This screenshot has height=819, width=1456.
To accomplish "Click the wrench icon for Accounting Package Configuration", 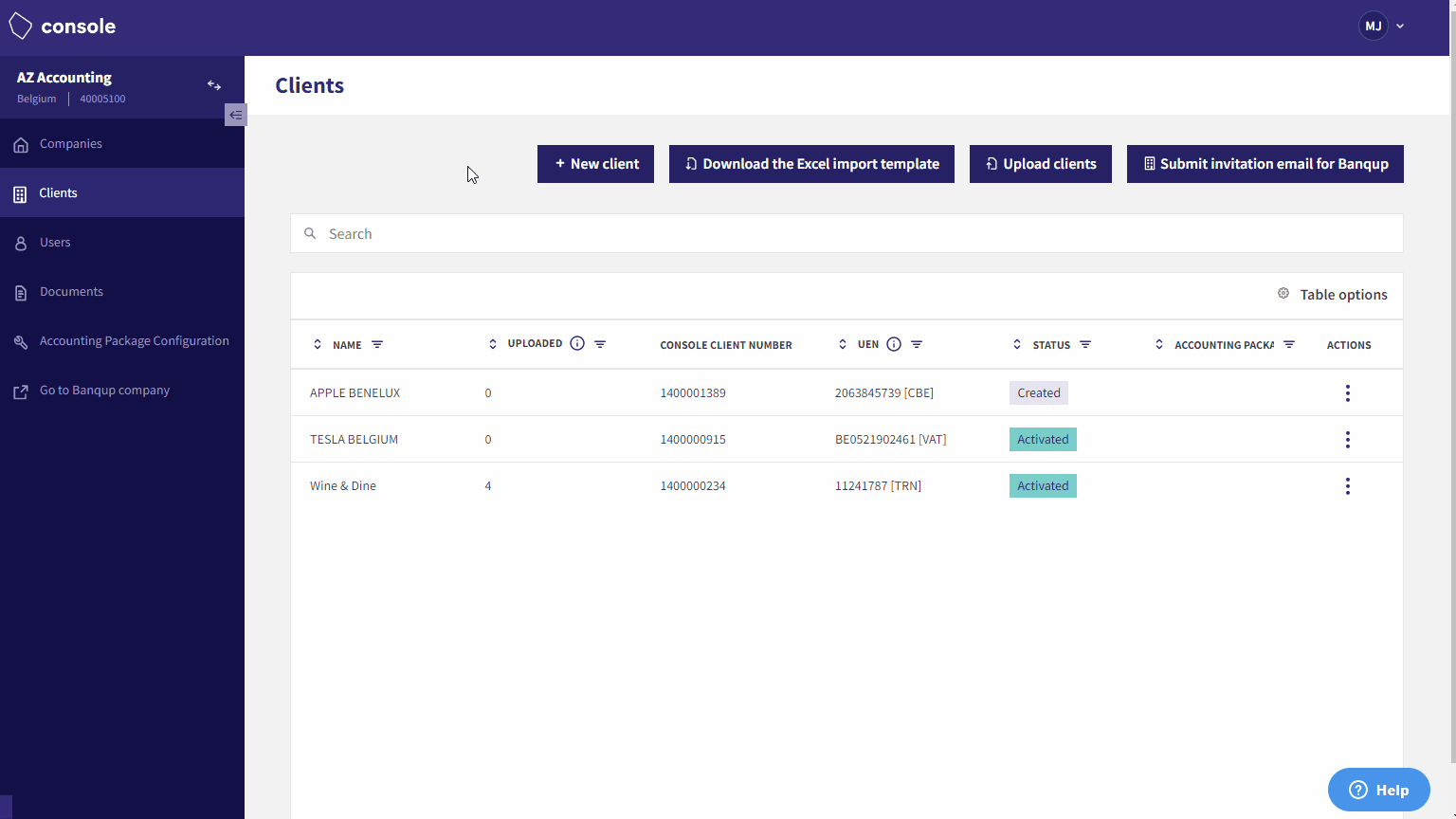I will point(21,342).
